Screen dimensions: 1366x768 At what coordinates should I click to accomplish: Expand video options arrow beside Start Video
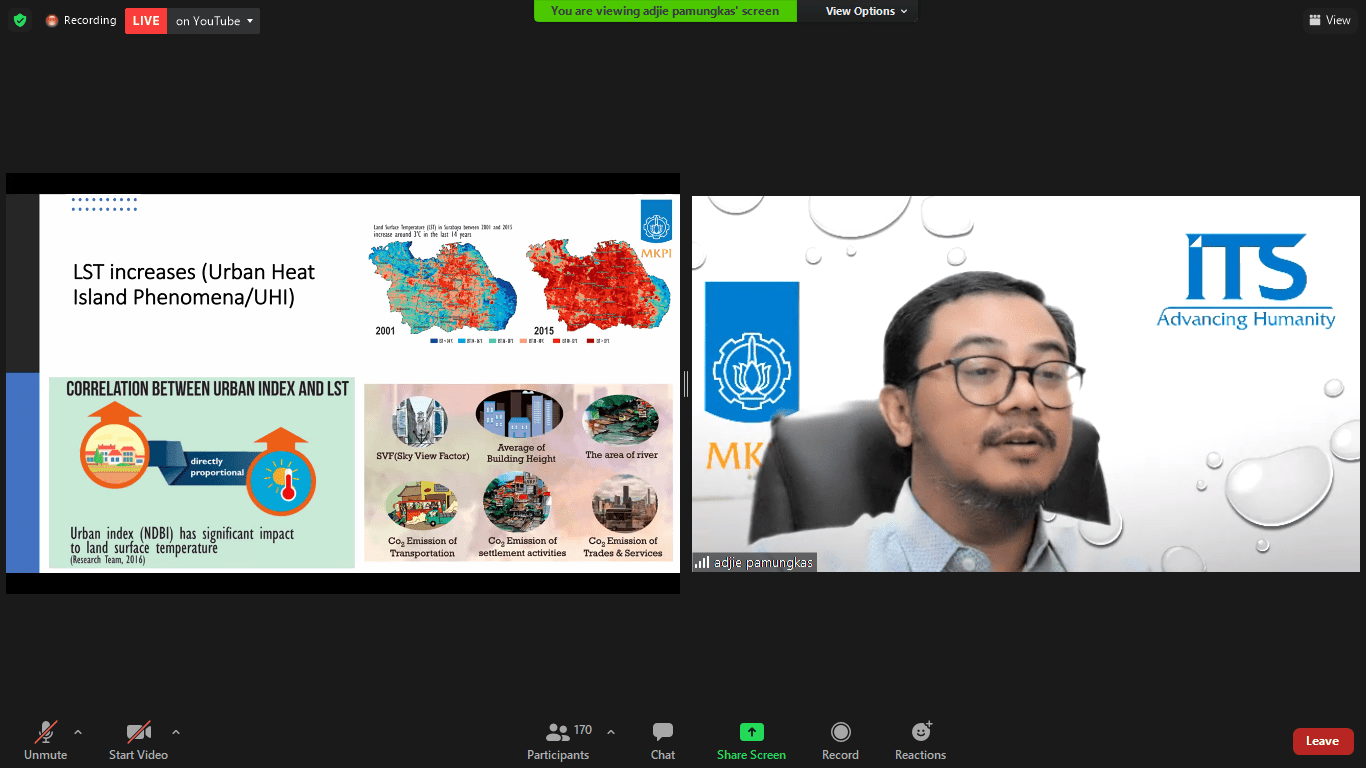[176, 731]
